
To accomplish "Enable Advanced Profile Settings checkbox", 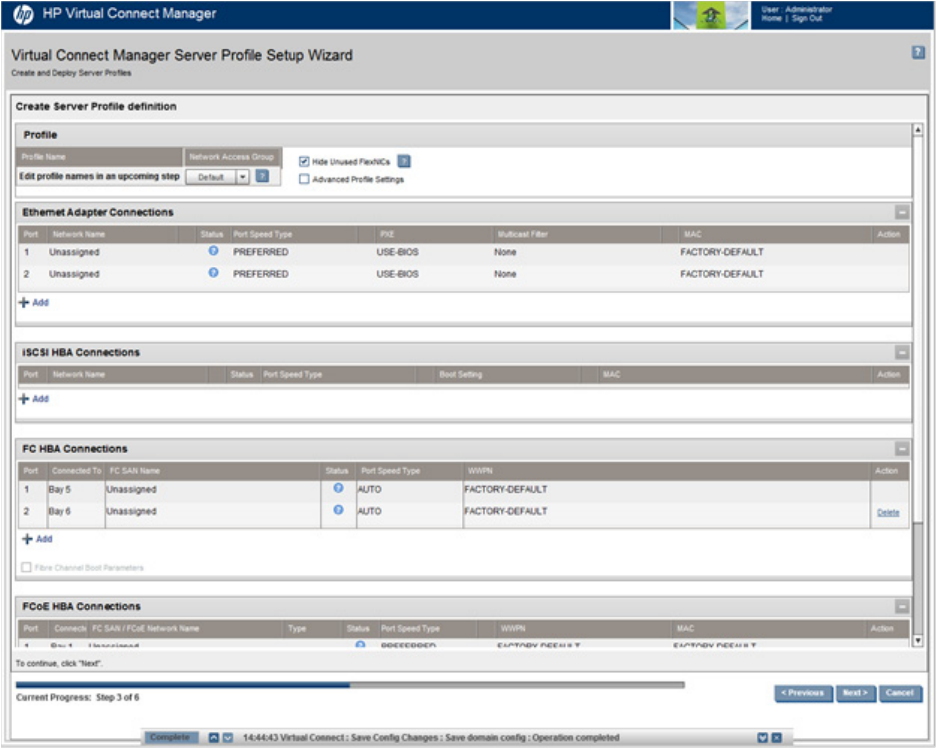I will pos(304,179).
